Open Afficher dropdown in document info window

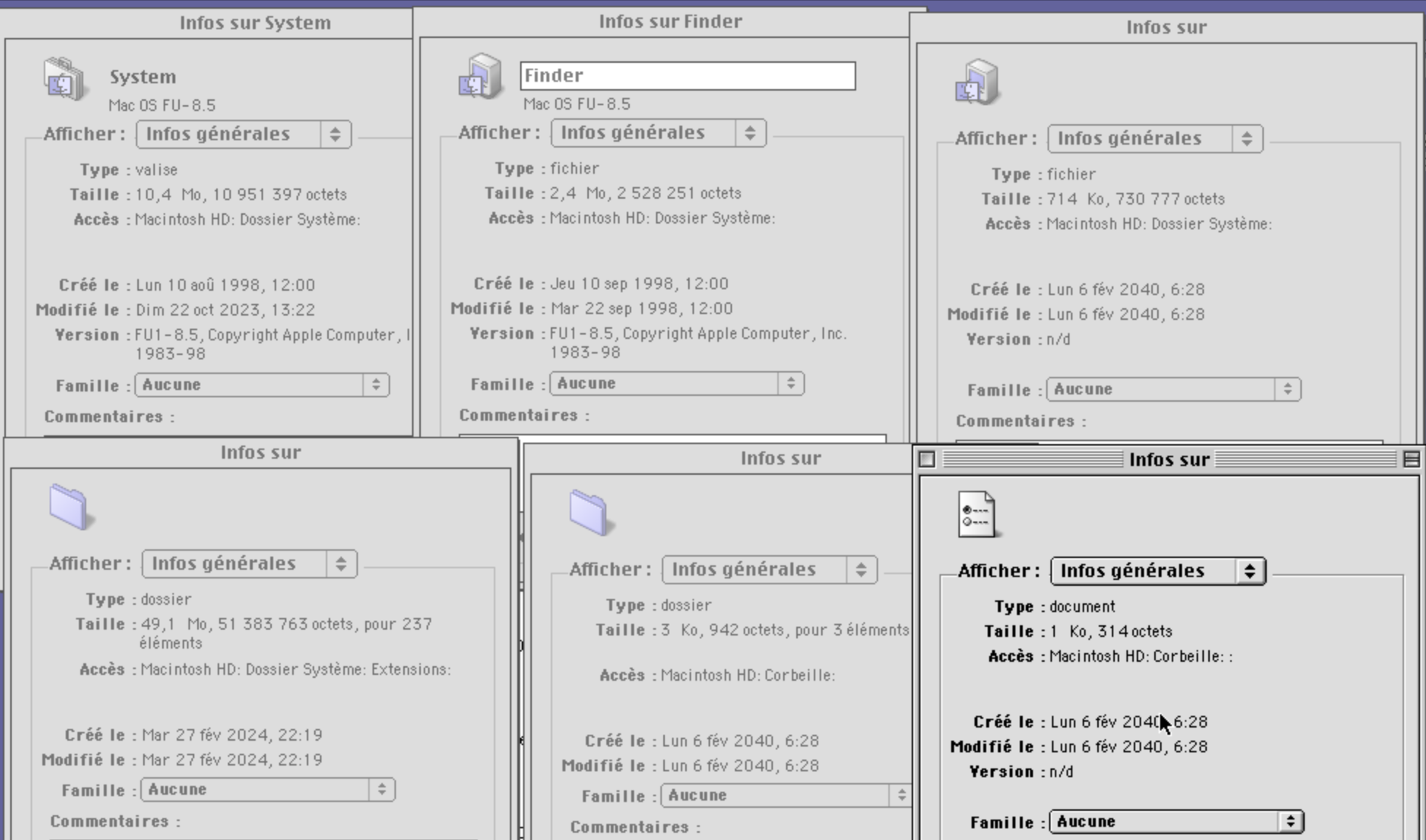[1159, 571]
